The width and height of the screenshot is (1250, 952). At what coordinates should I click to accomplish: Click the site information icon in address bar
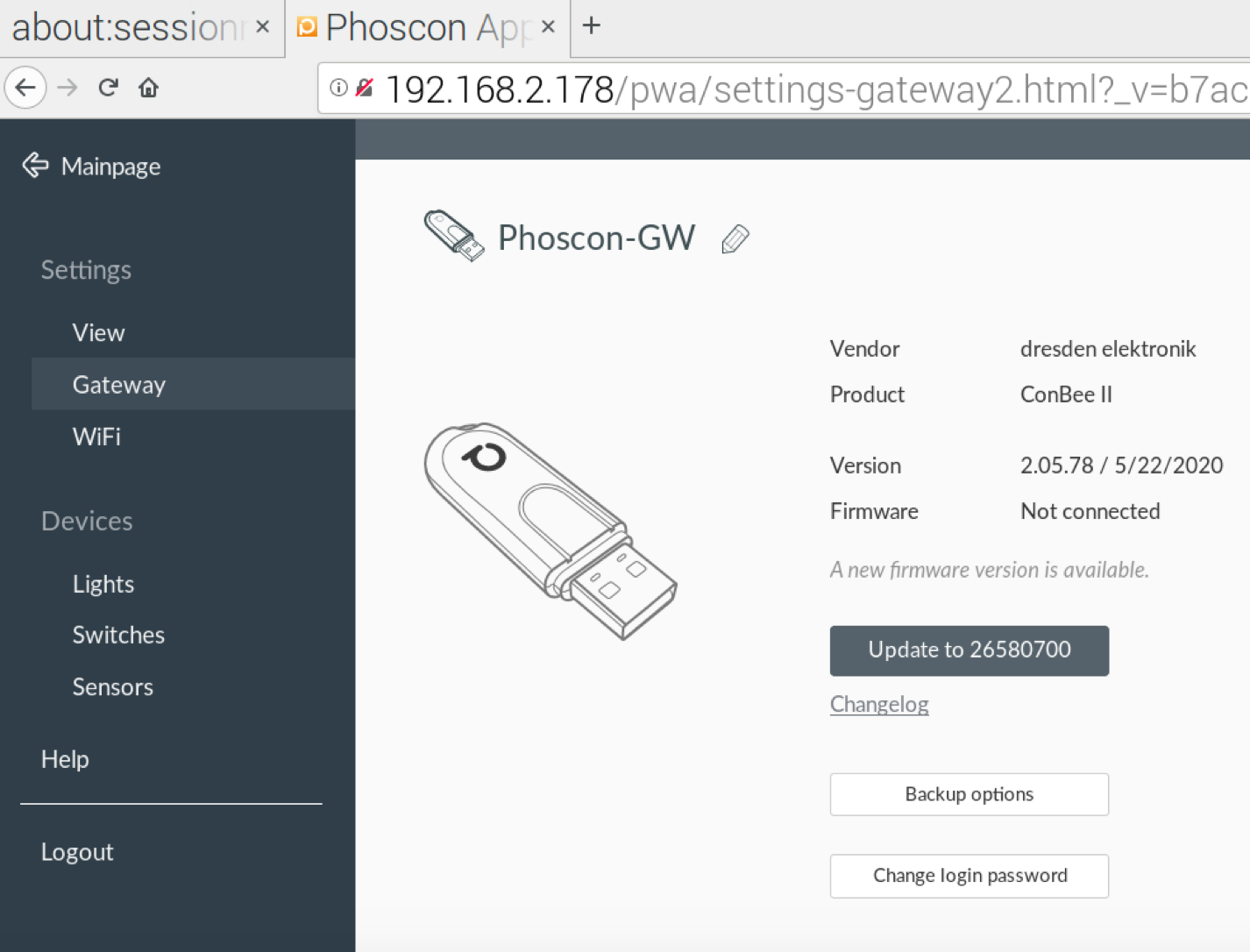[339, 88]
